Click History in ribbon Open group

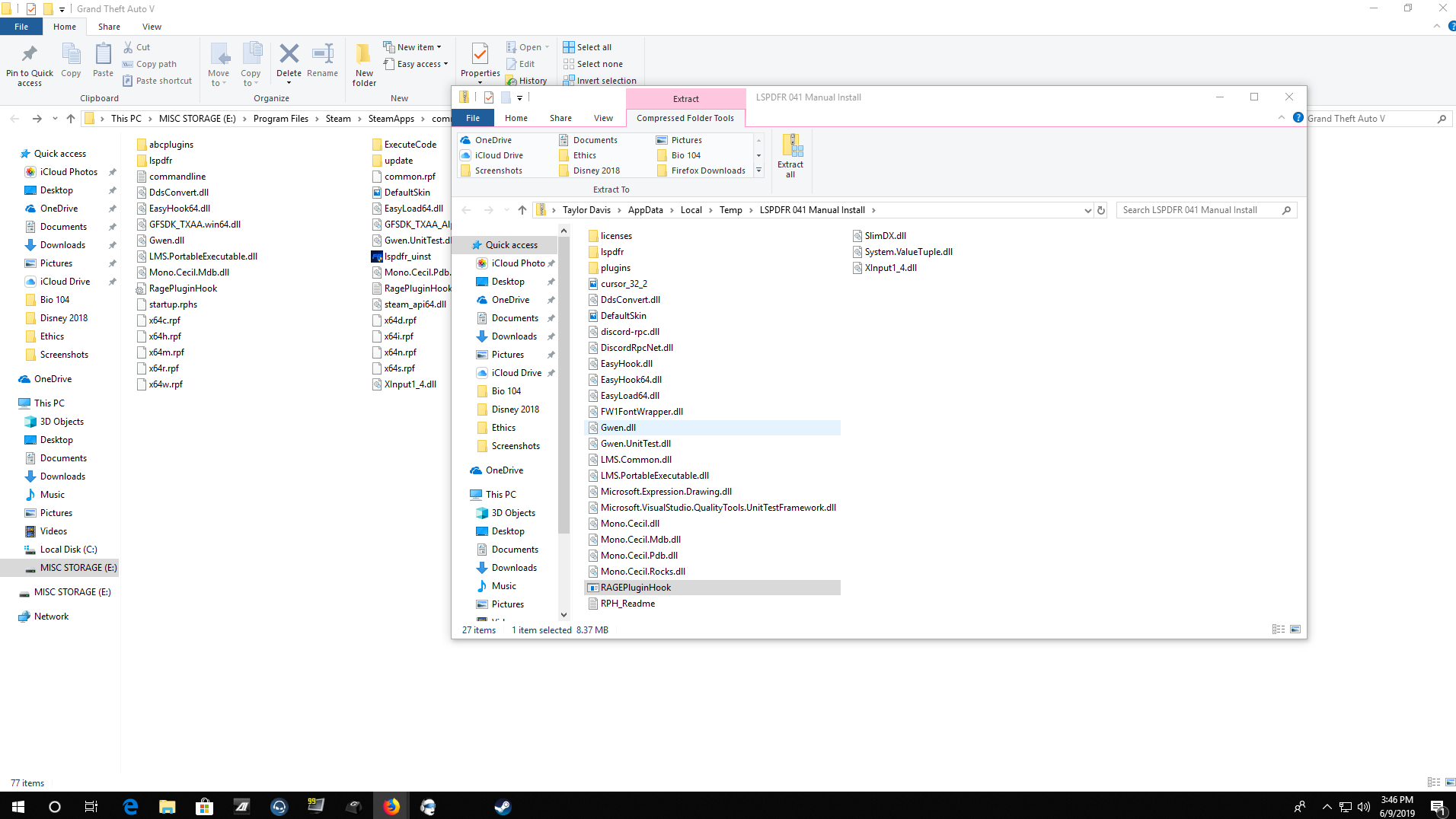coord(526,81)
